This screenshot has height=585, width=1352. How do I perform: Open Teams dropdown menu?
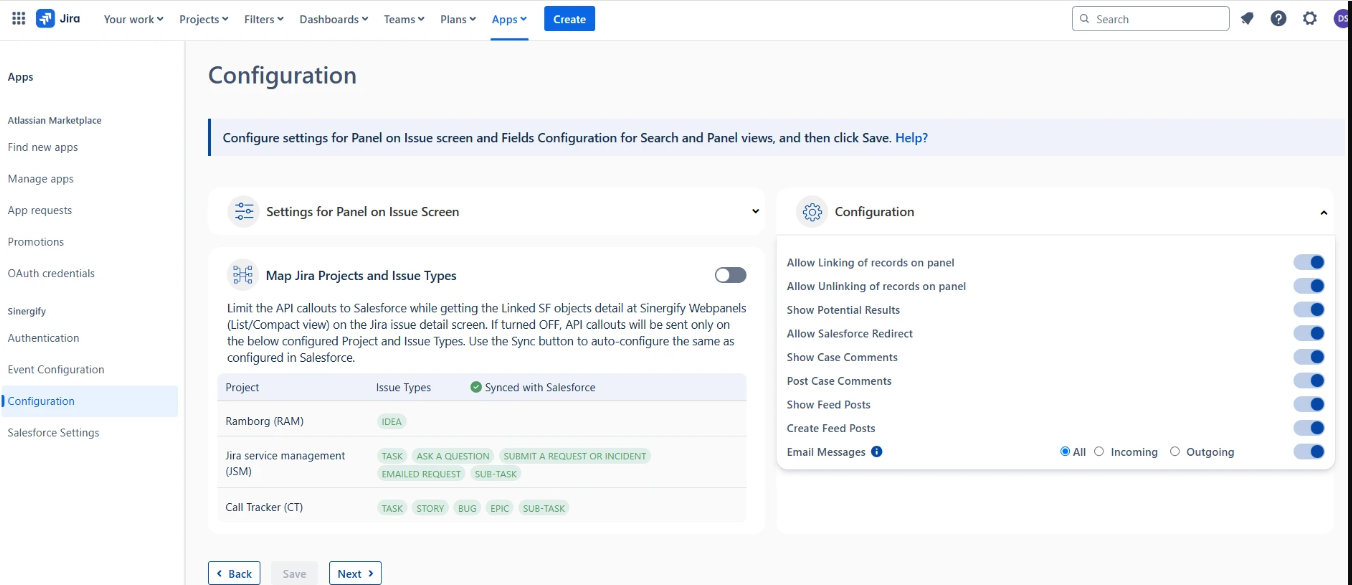(x=404, y=19)
